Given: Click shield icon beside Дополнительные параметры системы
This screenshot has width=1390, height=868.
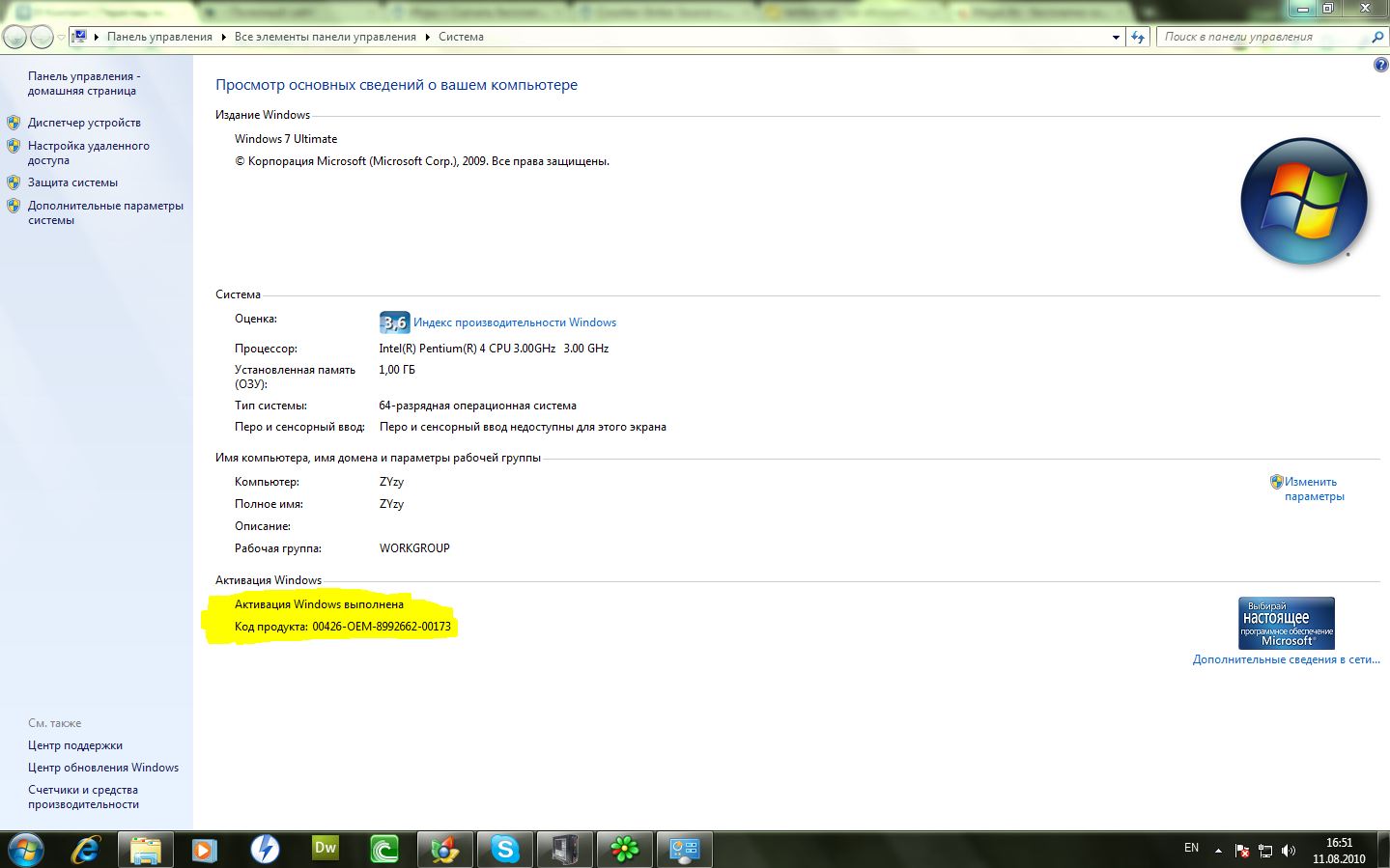Looking at the screenshot, I should [14, 206].
